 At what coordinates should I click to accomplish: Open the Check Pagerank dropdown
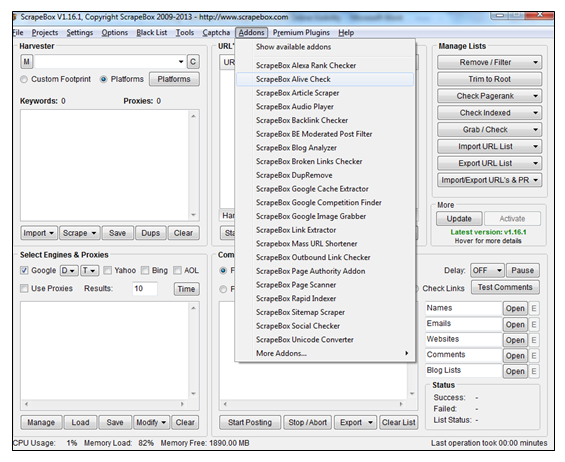(x=489, y=96)
